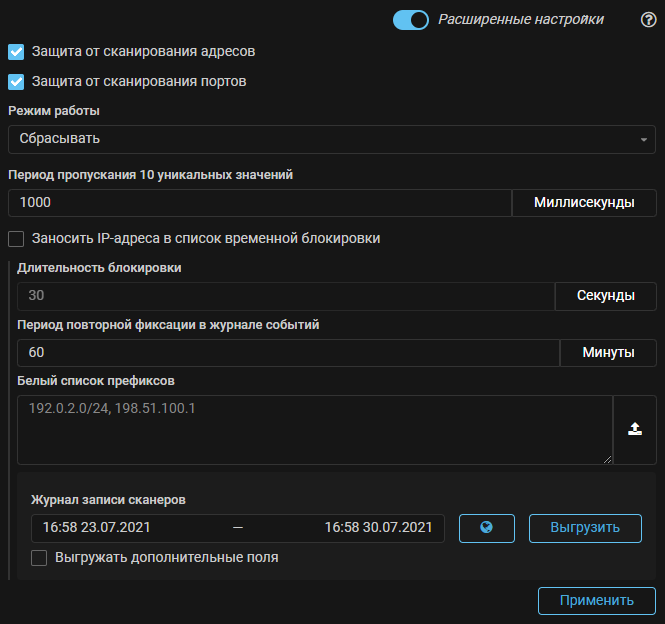Screen dimensions: 665x624
Task: Check Выгружать дополнительные поля
Action: tap(40, 558)
